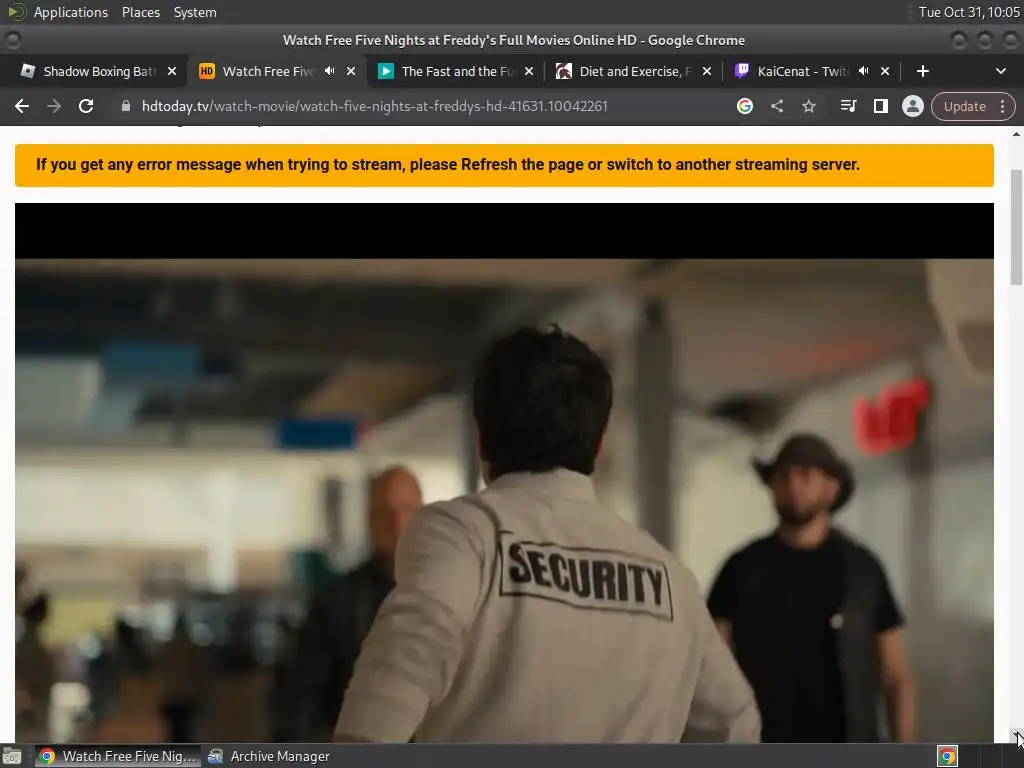
Task: Bookmark this page with the star
Action: click(x=808, y=106)
